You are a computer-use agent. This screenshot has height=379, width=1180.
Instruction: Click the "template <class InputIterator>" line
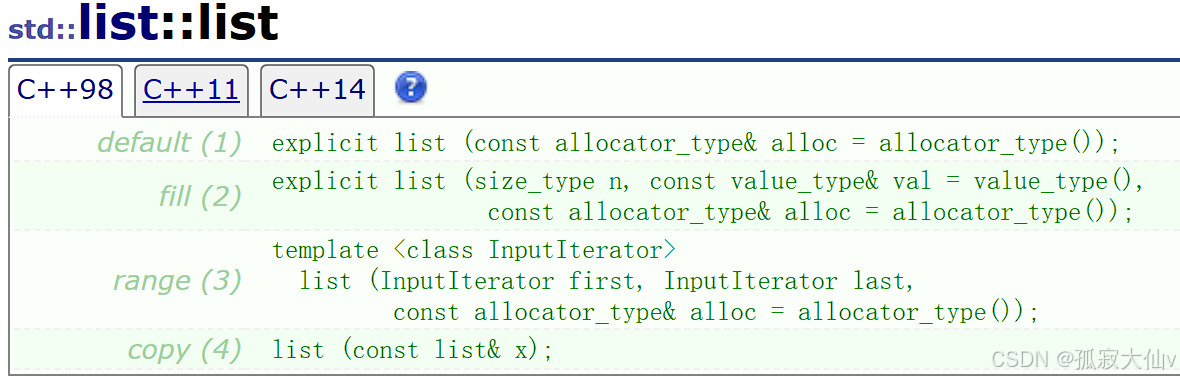tap(474, 250)
